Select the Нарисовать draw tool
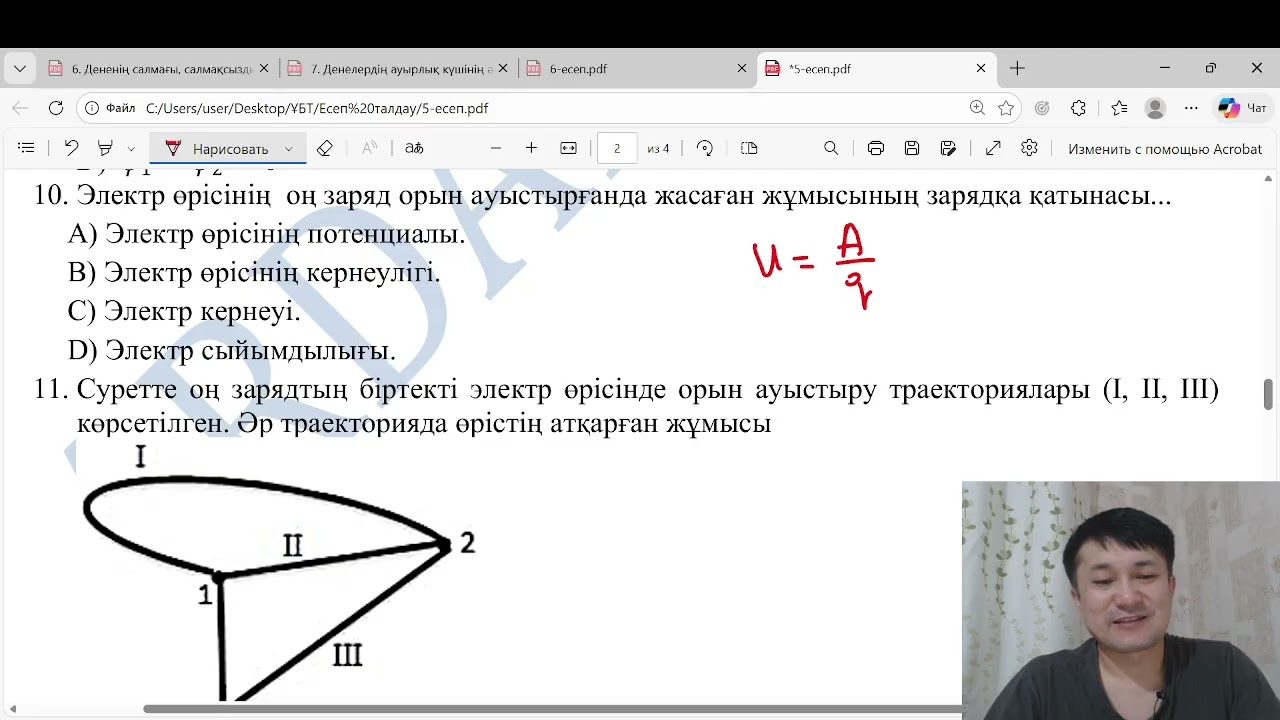1280x720 pixels. pyautogui.click(x=217, y=148)
